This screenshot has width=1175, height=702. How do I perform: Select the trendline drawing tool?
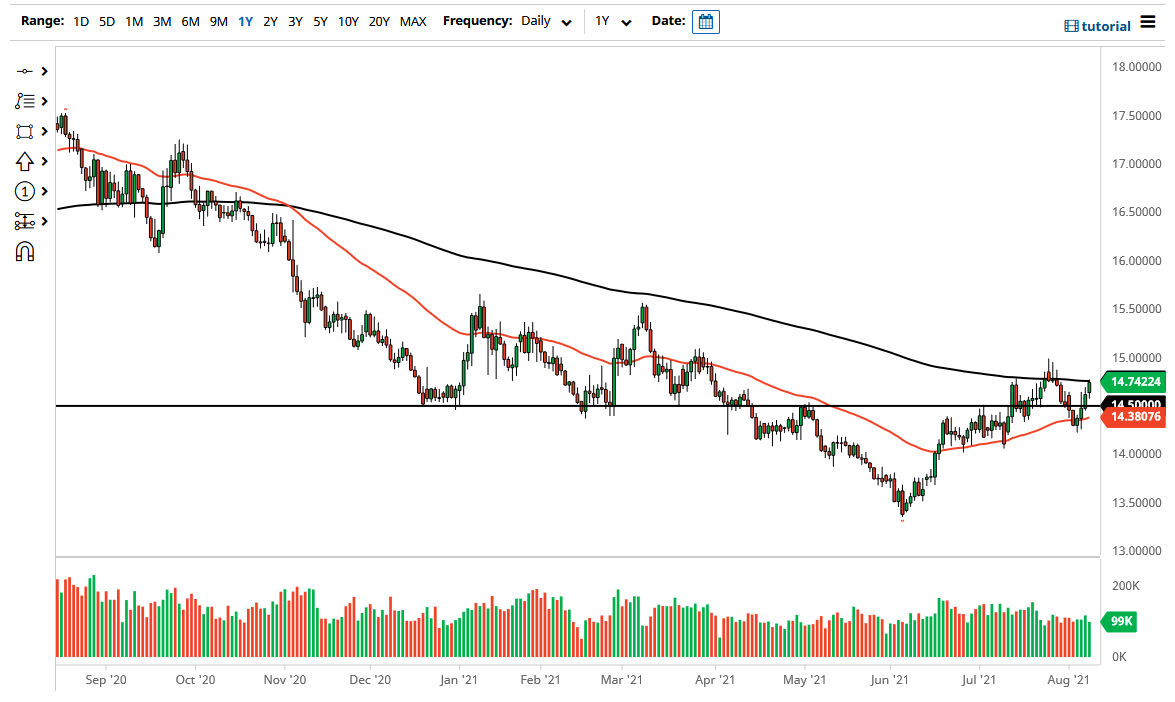coord(24,71)
